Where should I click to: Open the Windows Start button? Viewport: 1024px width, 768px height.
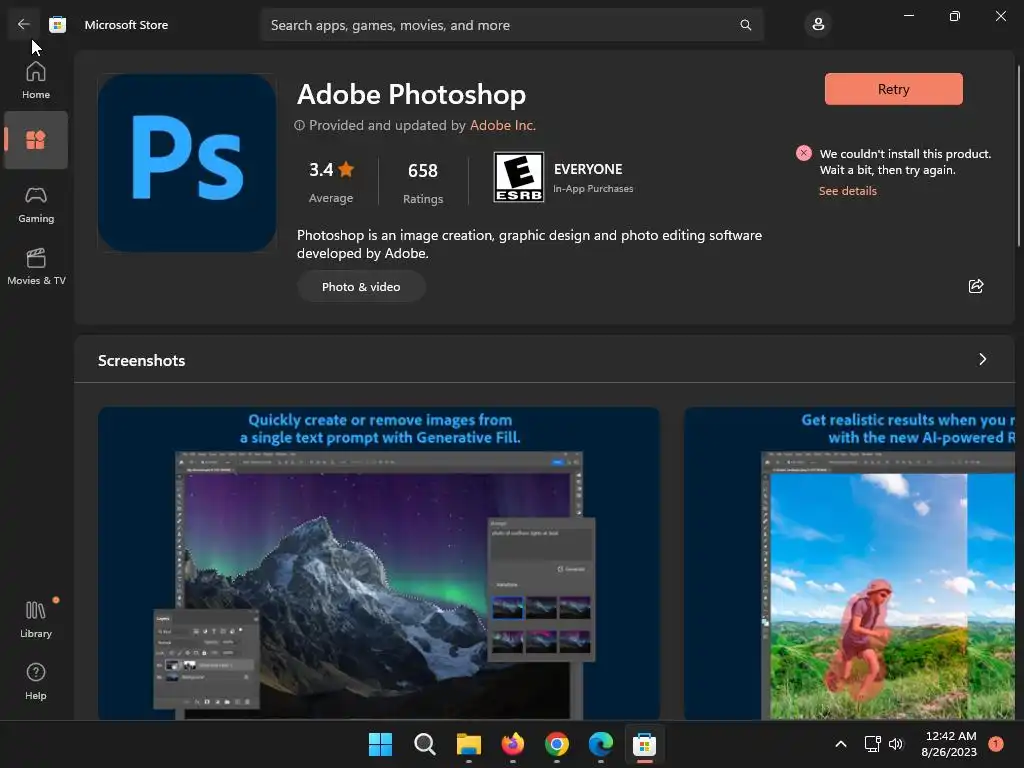click(380, 744)
